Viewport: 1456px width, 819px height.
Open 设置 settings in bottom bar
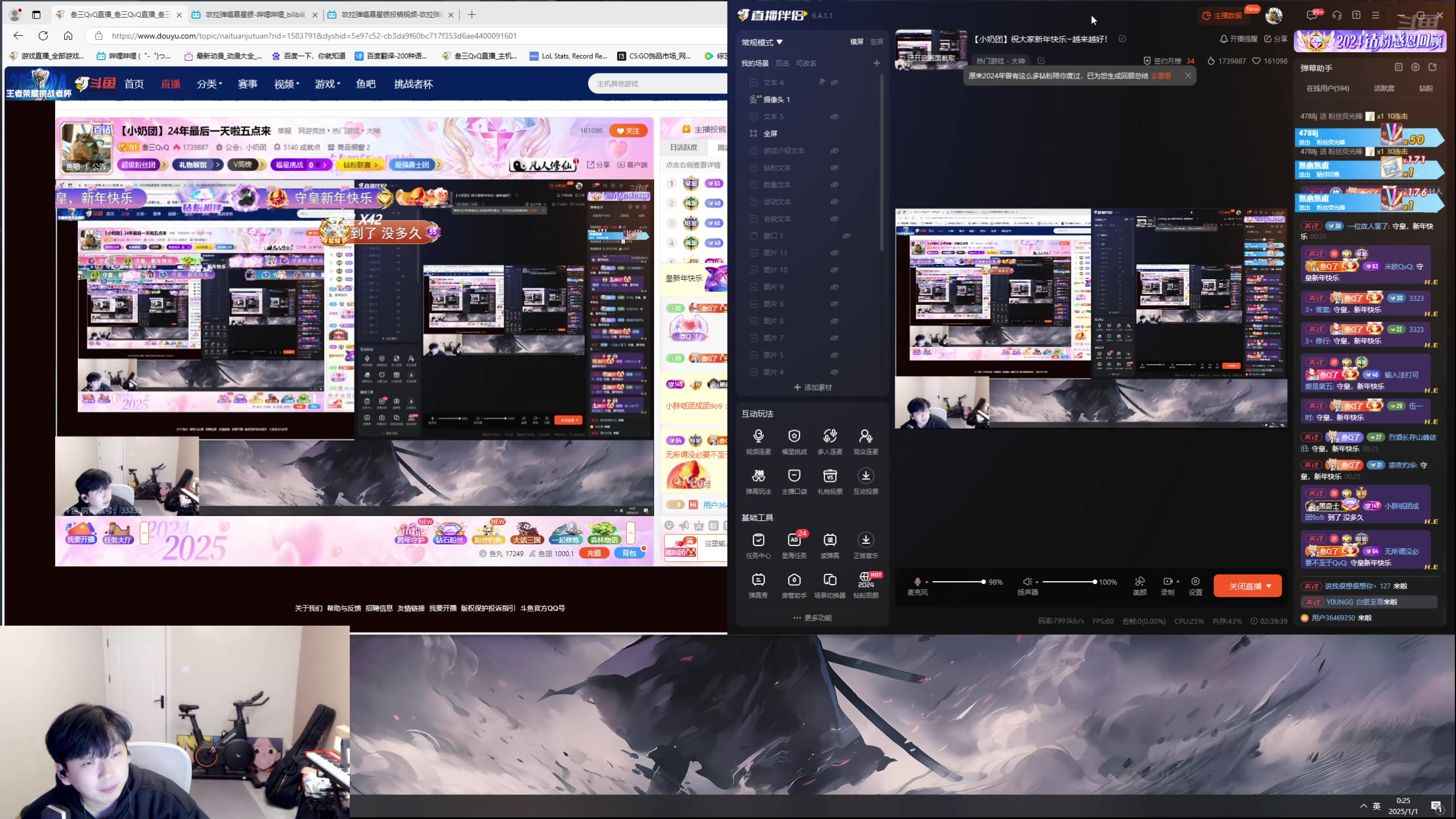(x=1196, y=586)
